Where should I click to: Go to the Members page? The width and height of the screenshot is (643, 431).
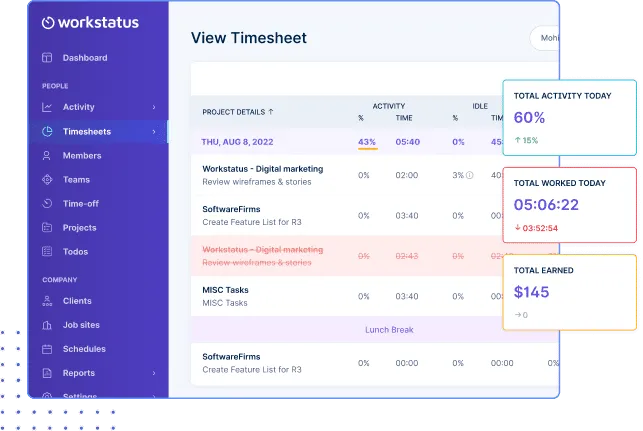click(82, 156)
